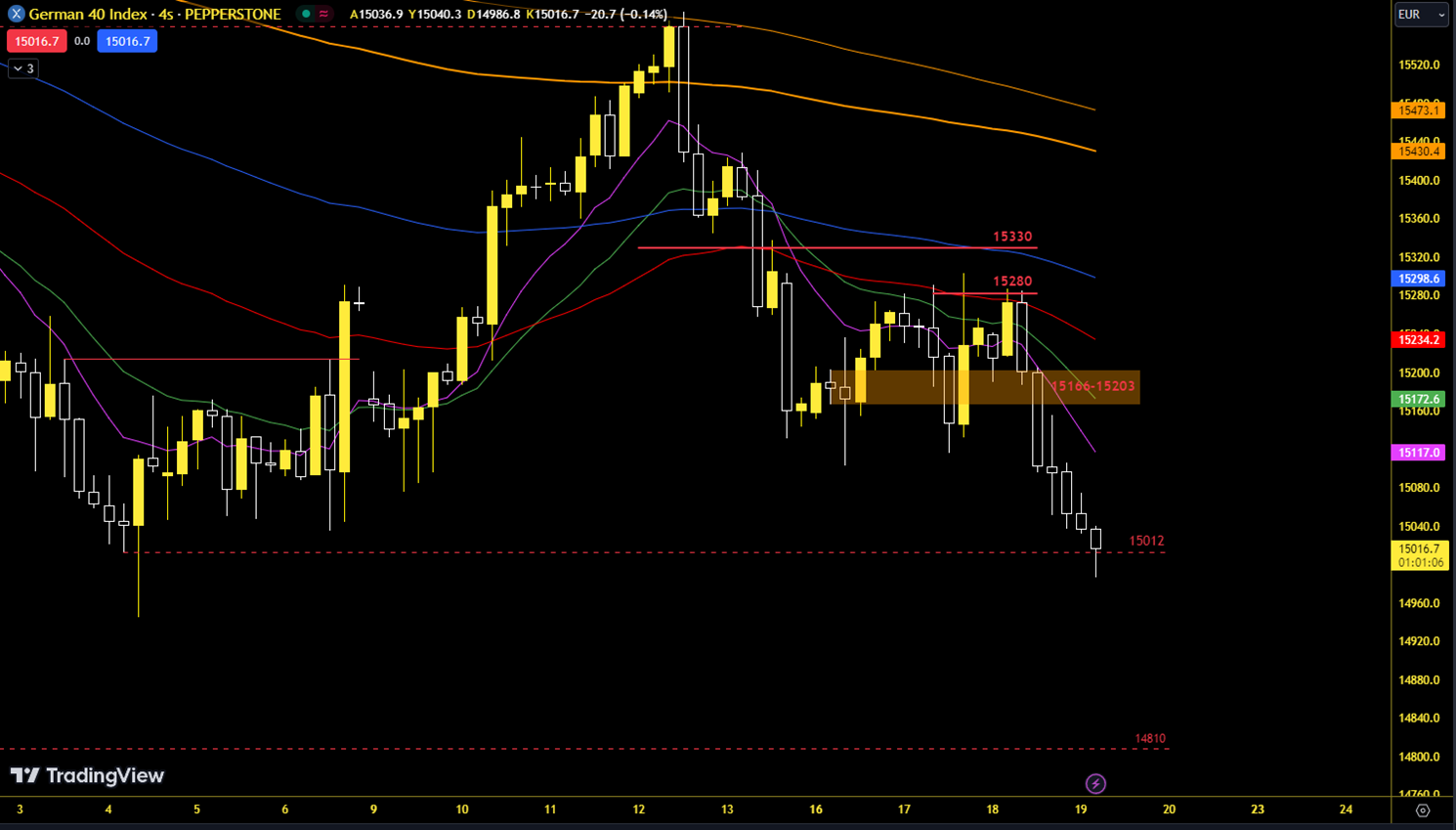Click date 24 on the time axis
This screenshot has width=1456, height=830.
pyautogui.click(x=1346, y=809)
